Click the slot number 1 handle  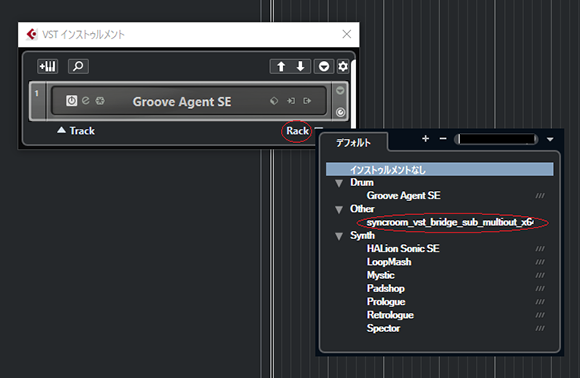click(37, 101)
